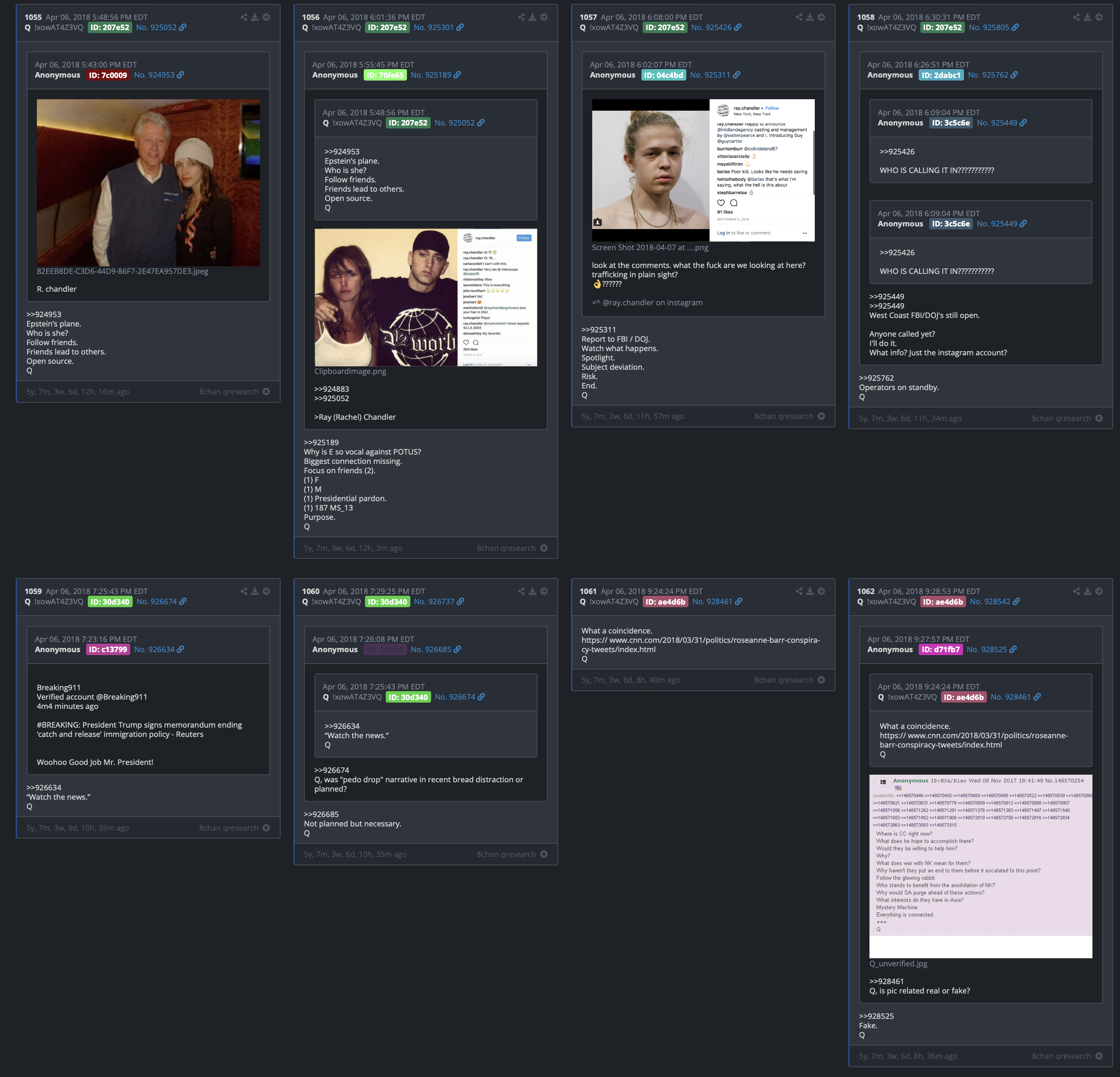The width and height of the screenshot is (1120, 1077).
Task: Click the circle icon beside 8chan qresearch in post 1055
Action: point(266,392)
